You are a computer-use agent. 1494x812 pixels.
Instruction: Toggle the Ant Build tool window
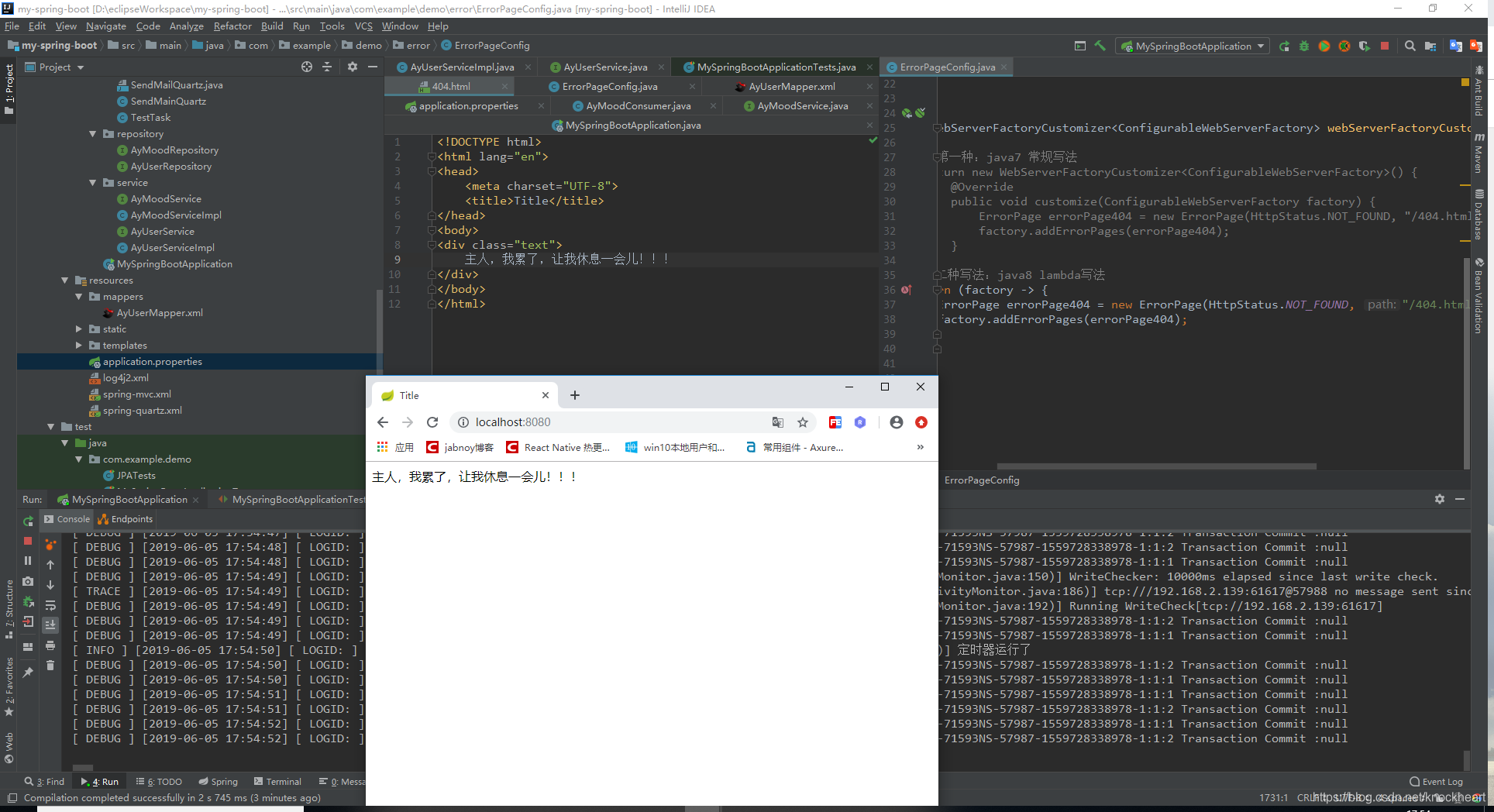point(1479,91)
